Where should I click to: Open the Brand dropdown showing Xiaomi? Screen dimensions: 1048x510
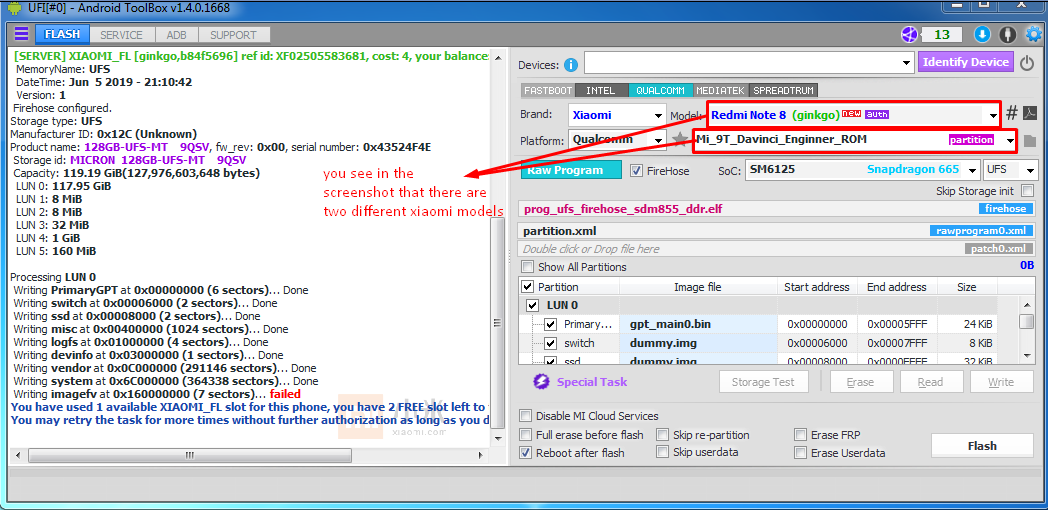click(x=618, y=114)
